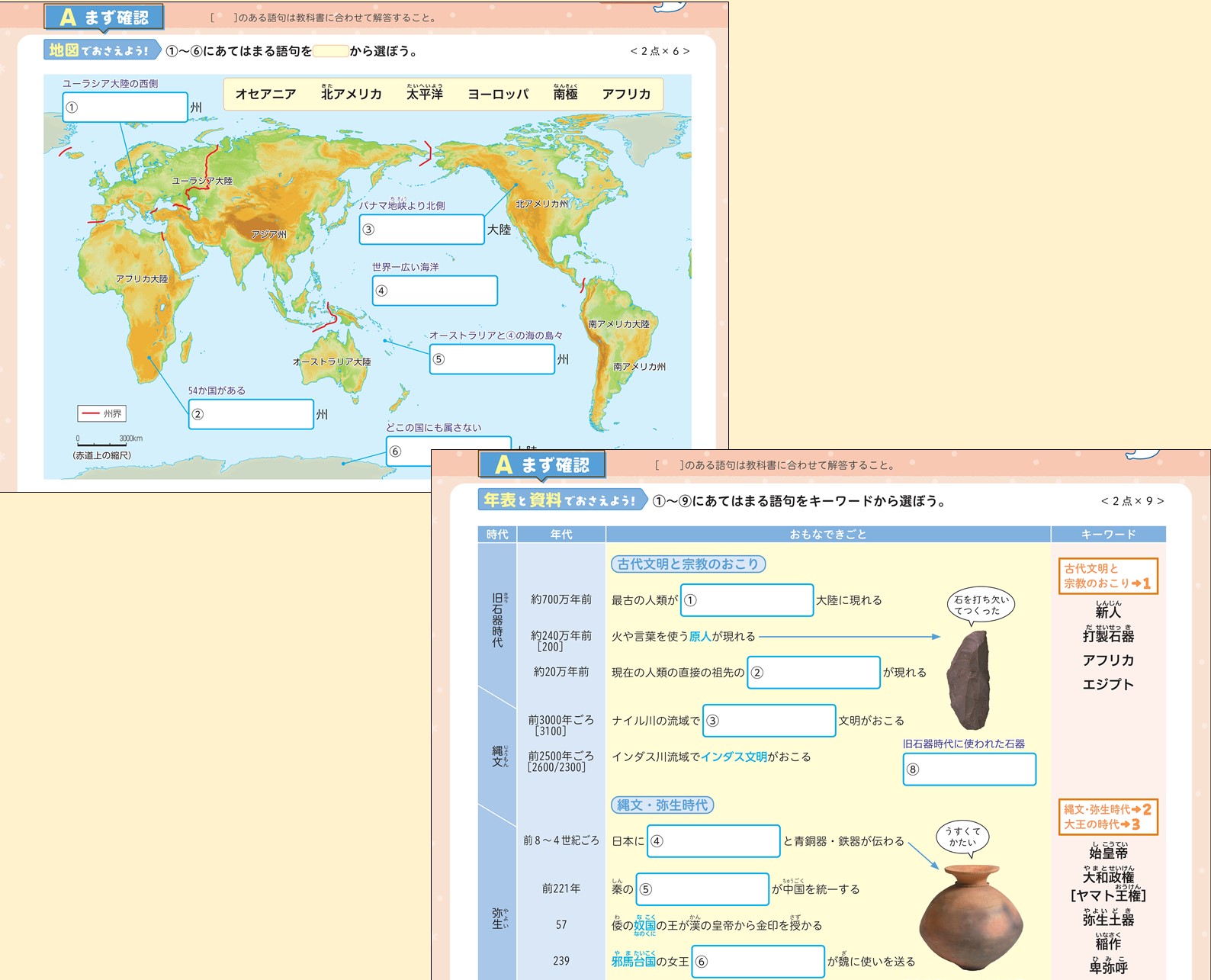Select オセアニア in the map word bank
This screenshot has width=1211, height=980.
pos(265,94)
